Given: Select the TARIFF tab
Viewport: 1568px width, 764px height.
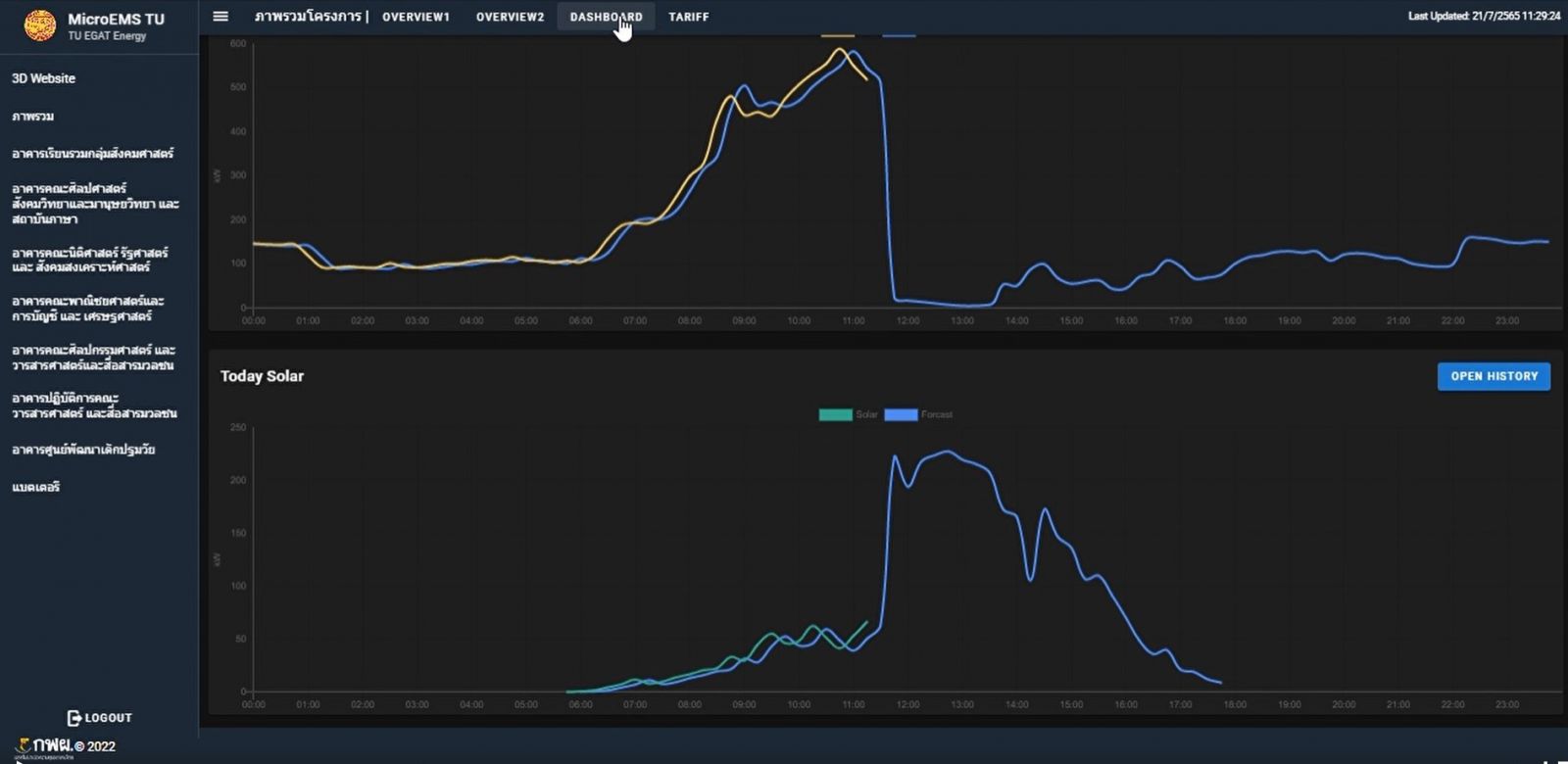Looking at the screenshot, I should (688, 17).
